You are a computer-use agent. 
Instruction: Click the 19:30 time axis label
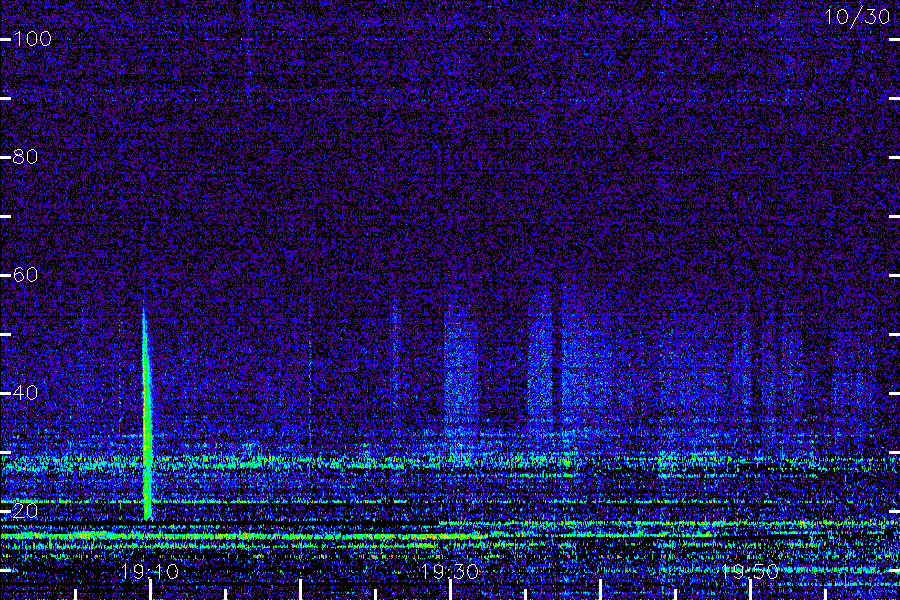pos(450,571)
